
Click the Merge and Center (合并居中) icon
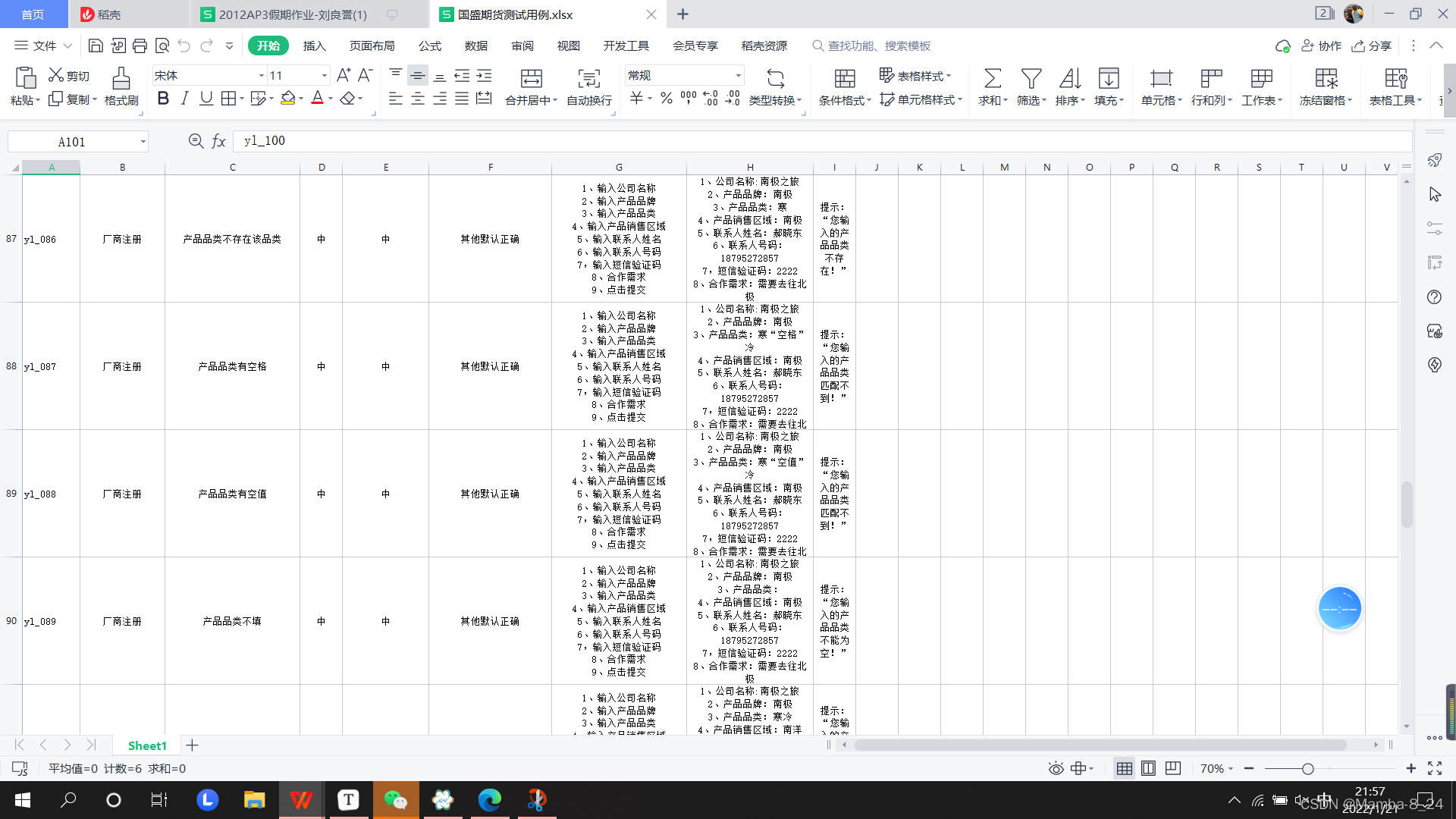(531, 78)
